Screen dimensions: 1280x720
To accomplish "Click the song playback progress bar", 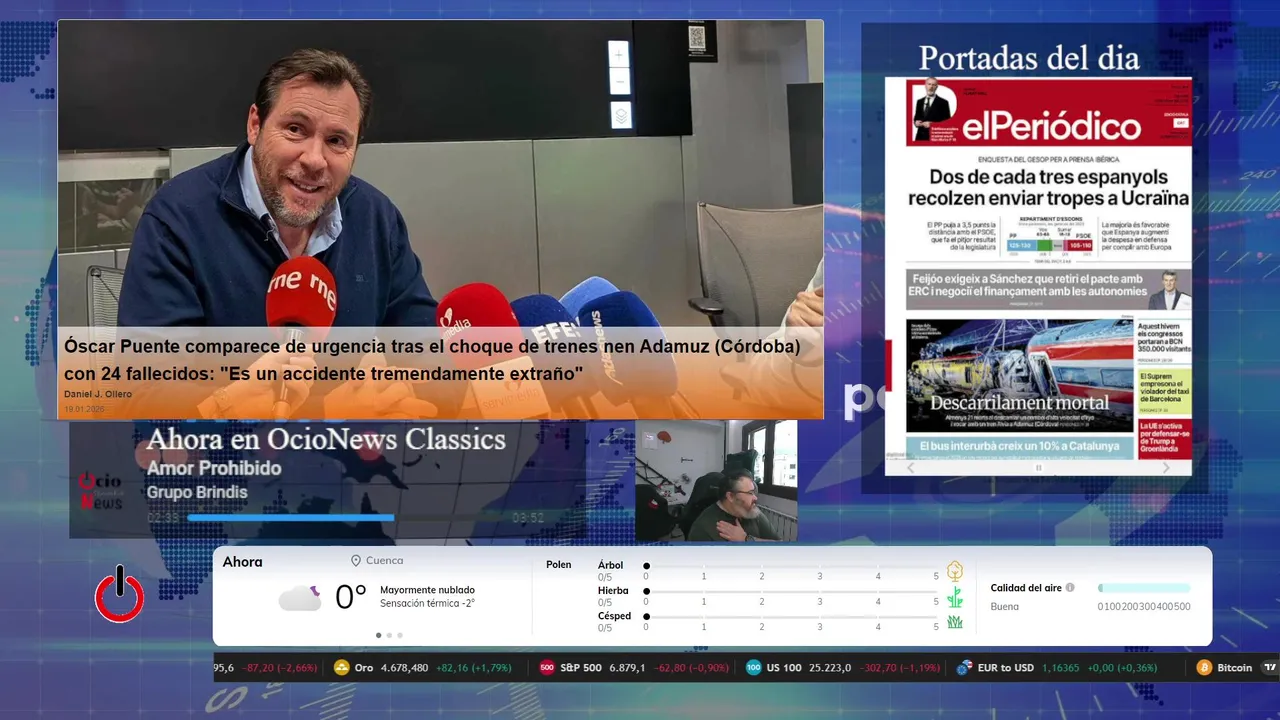I will [x=347, y=518].
